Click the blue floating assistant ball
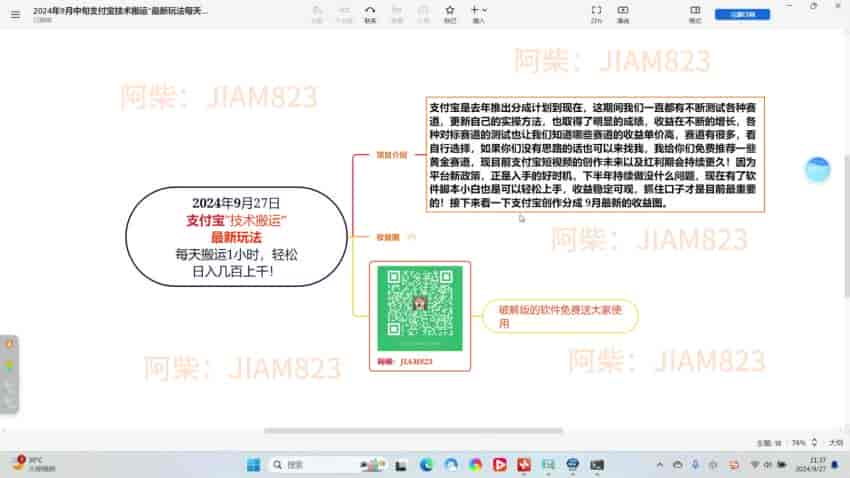The height and width of the screenshot is (478, 850). point(817,170)
